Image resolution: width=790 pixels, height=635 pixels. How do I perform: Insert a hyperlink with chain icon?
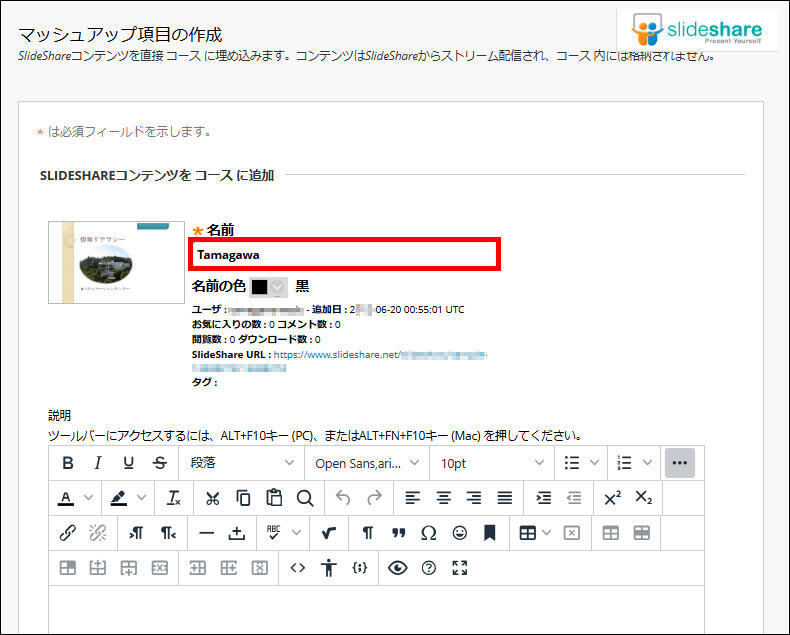coord(68,533)
